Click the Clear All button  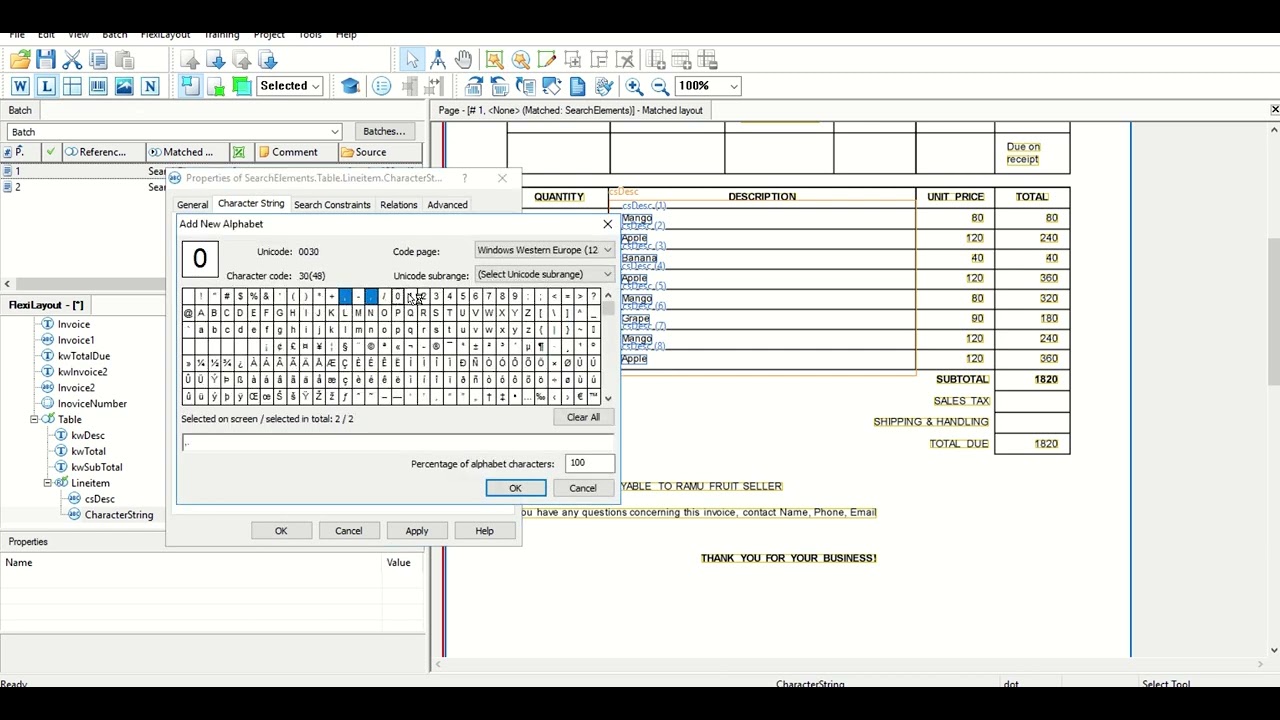(x=583, y=418)
